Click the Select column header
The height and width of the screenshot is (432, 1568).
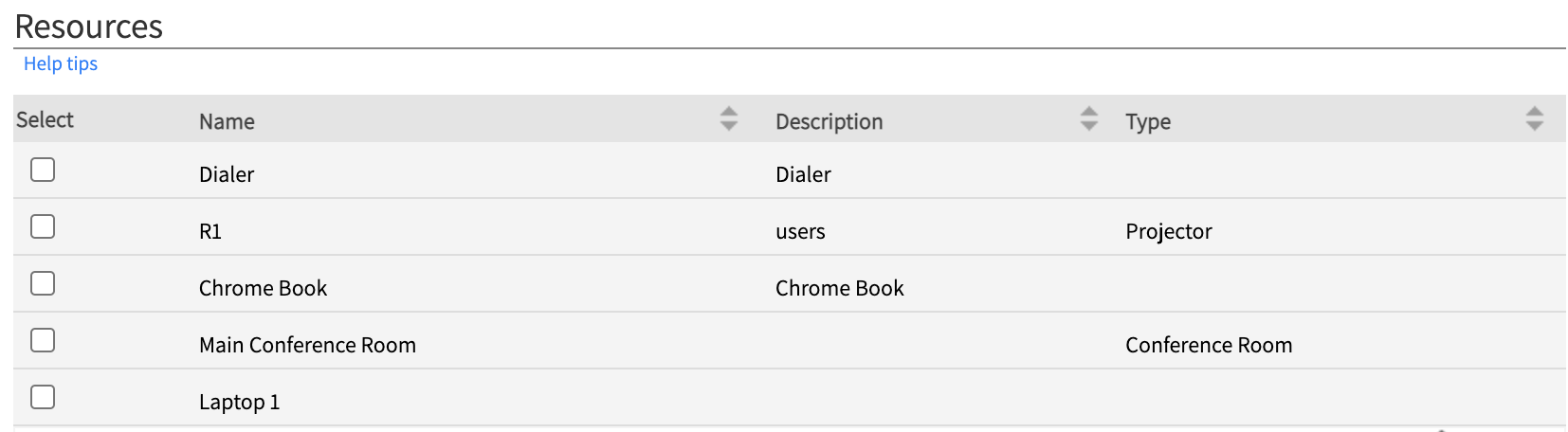[45, 119]
